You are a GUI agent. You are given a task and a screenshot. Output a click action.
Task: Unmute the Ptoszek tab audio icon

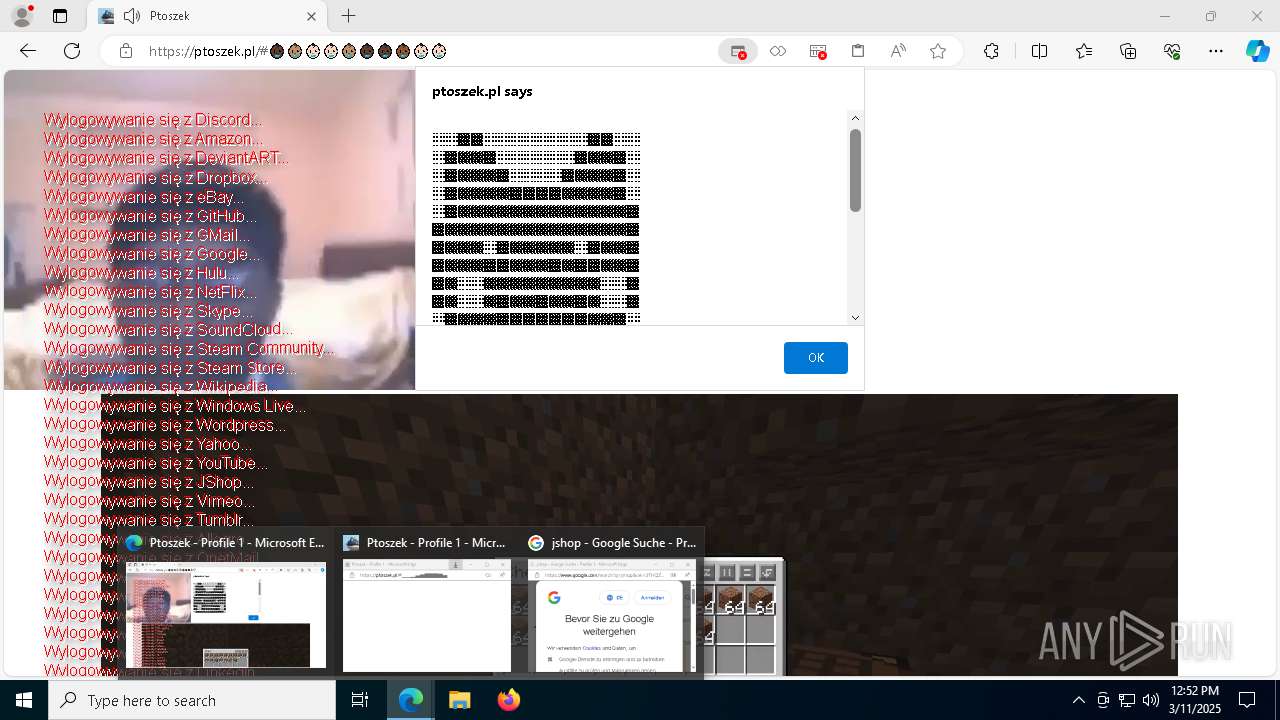132,16
